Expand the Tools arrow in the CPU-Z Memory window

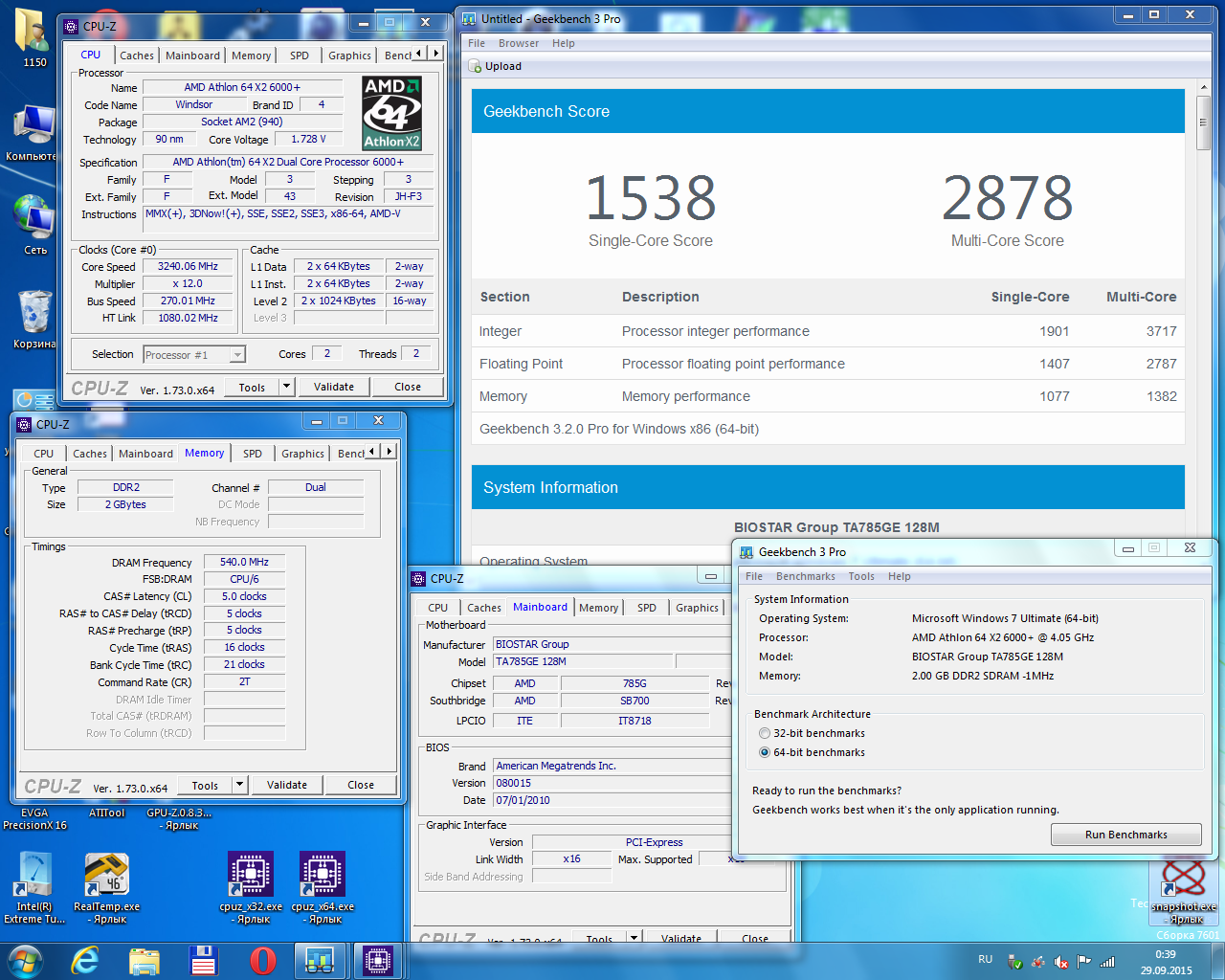(239, 785)
